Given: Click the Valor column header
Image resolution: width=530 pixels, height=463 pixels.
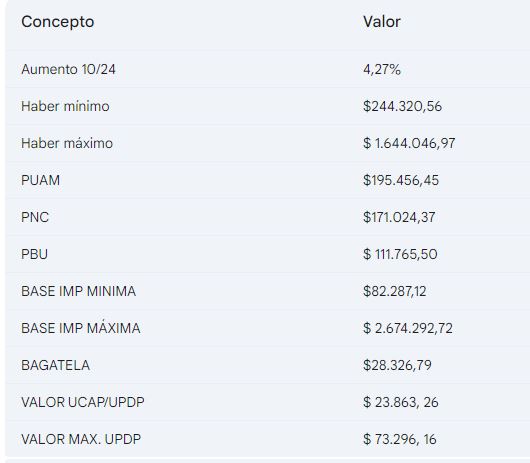Looking at the screenshot, I should 382,22.
